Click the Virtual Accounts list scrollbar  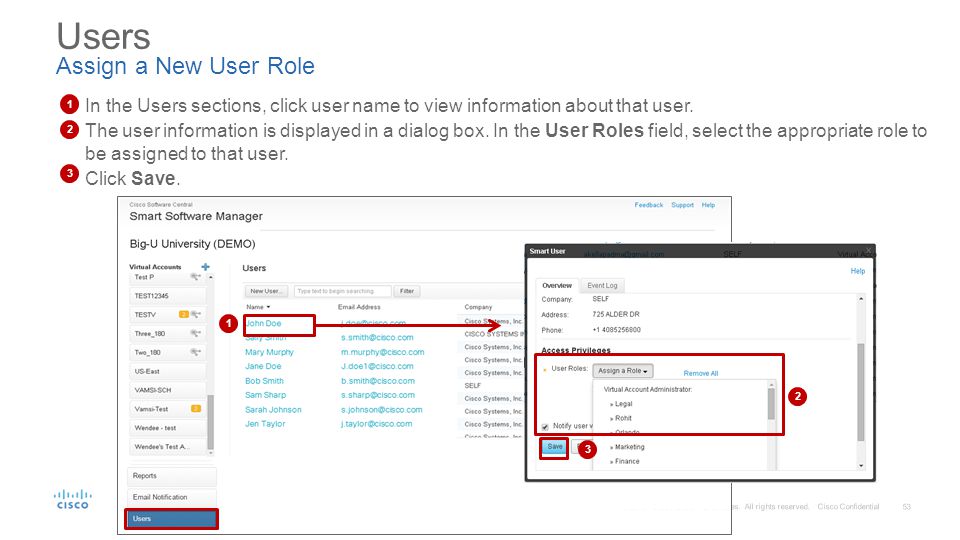pos(211,422)
